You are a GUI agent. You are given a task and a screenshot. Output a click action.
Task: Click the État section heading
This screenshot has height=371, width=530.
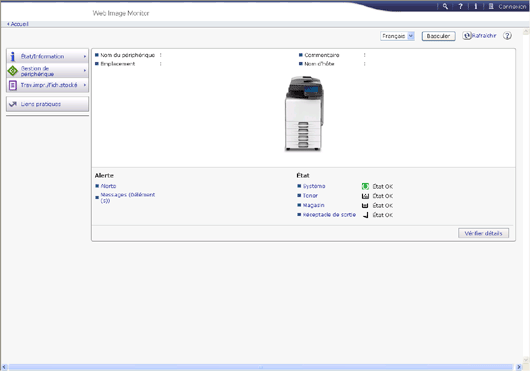[303, 175]
